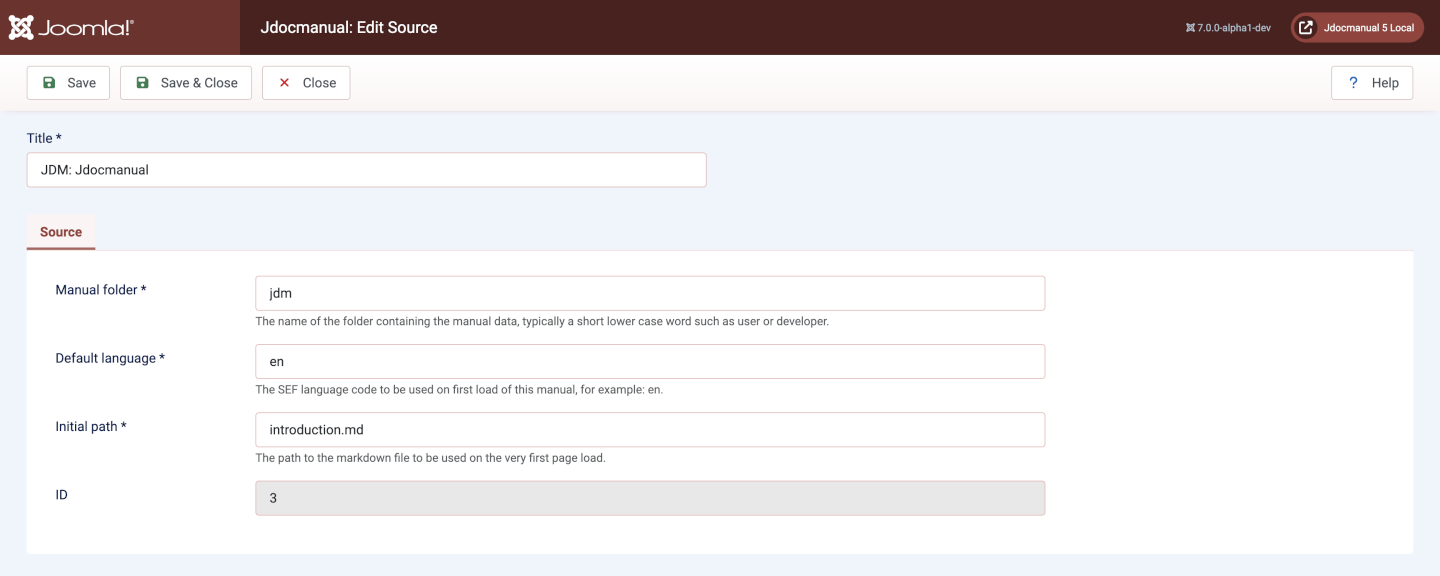The height and width of the screenshot is (576, 1440).
Task: Focus the Default language field
Action: tap(650, 362)
